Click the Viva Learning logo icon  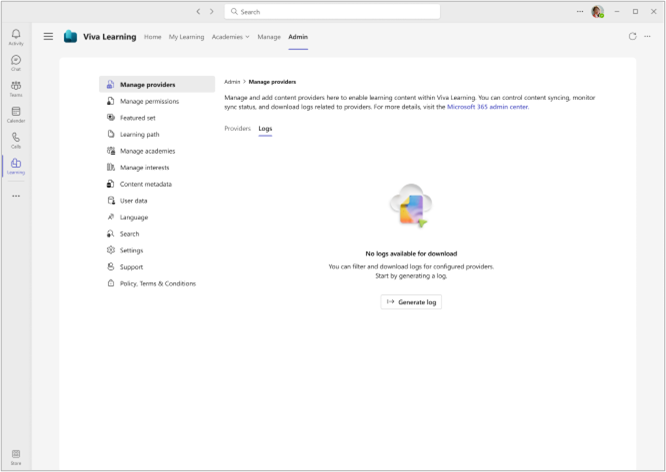click(71, 37)
